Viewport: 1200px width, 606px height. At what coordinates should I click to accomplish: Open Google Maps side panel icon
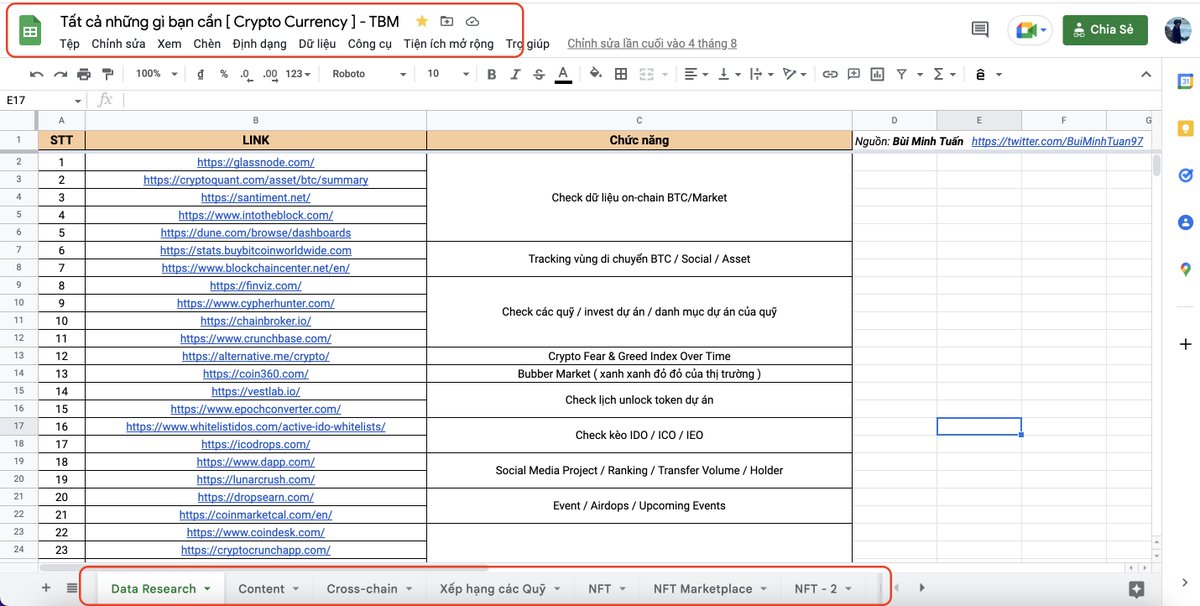1185,268
